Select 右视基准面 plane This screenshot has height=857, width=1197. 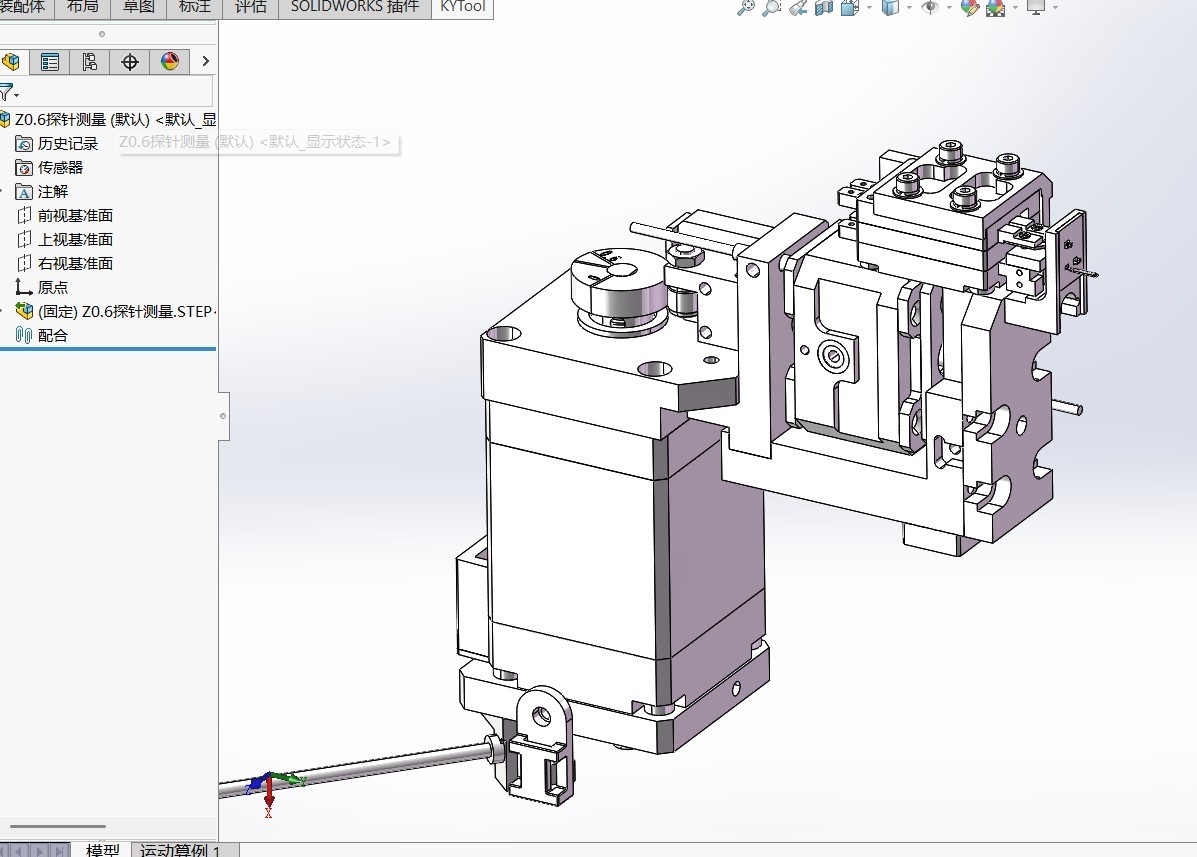point(76,263)
